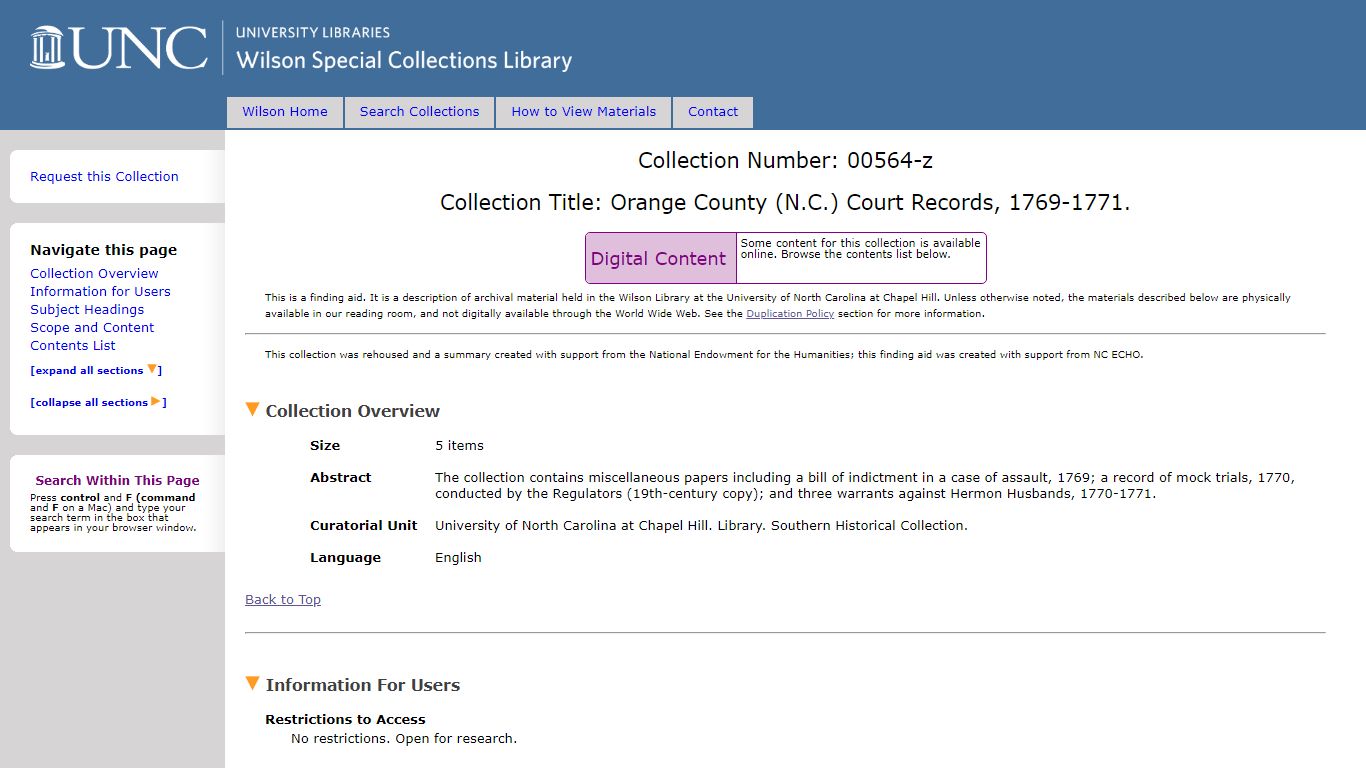Click the Abstract label
This screenshot has height=768, width=1366.
tap(340, 477)
